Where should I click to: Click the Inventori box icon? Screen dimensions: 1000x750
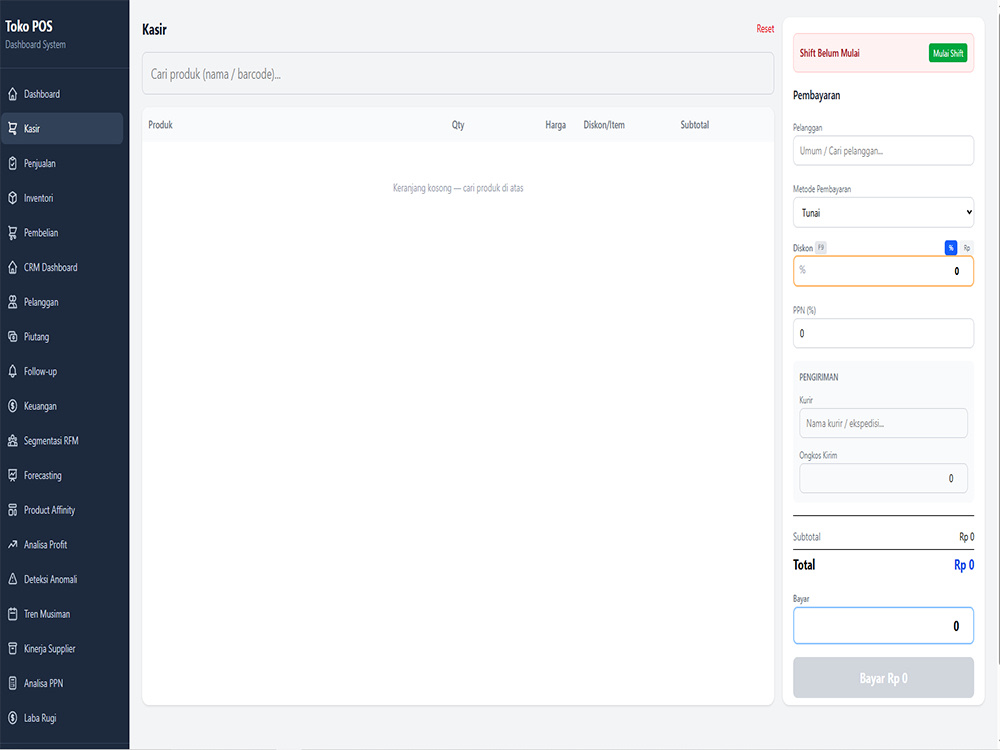pyautogui.click(x=13, y=198)
